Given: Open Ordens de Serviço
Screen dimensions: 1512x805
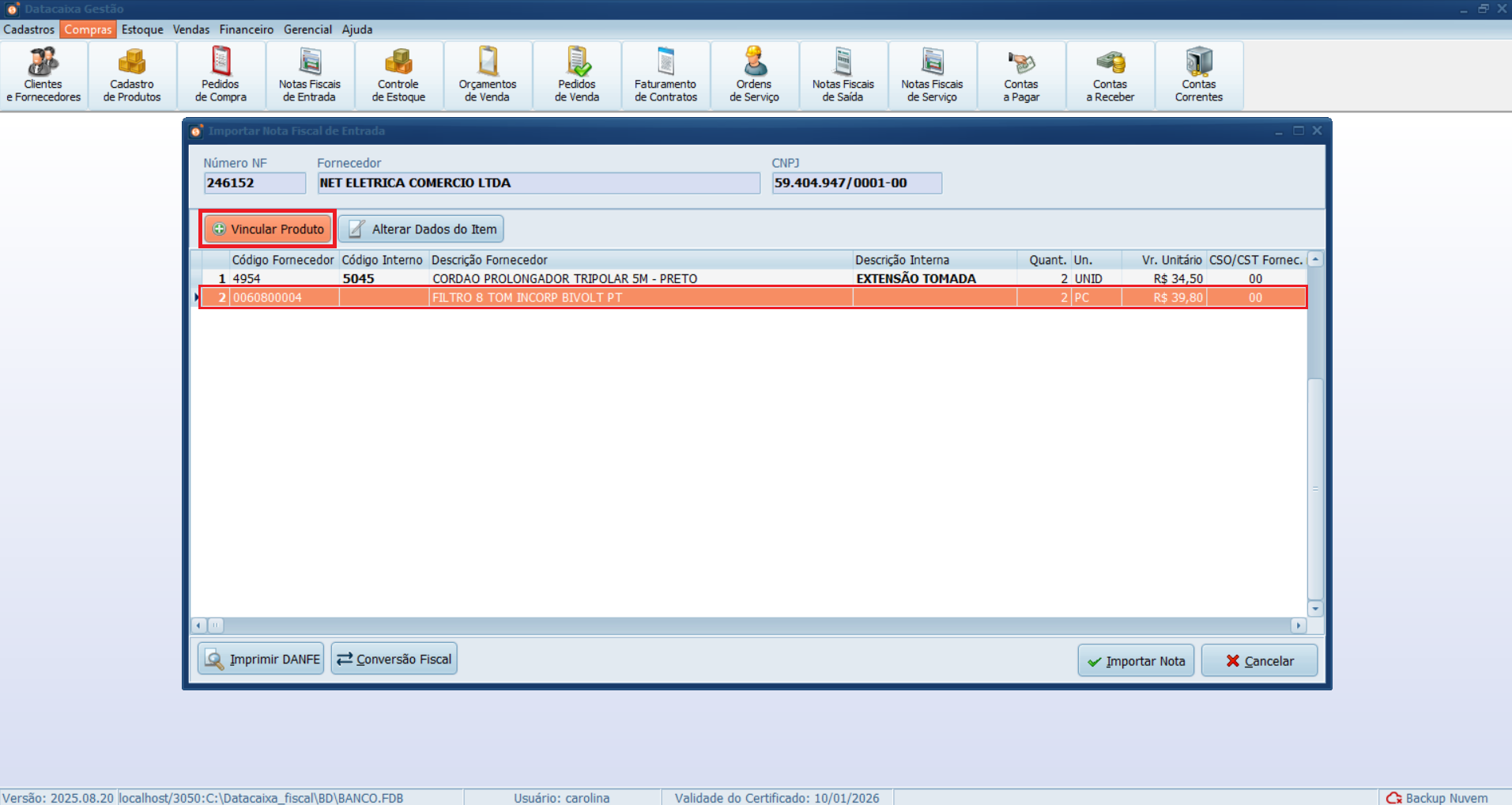Looking at the screenshot, I should point(754,75).
